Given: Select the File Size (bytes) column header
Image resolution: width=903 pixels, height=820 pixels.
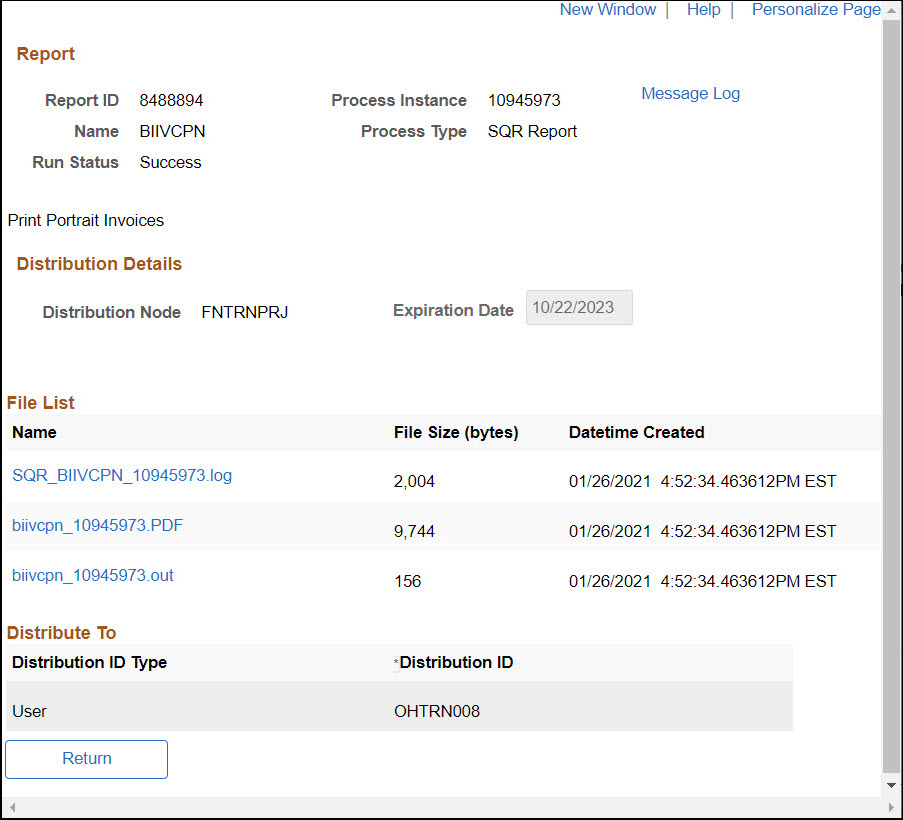Looking at the screenshot, I should click(x=456, y=433).
